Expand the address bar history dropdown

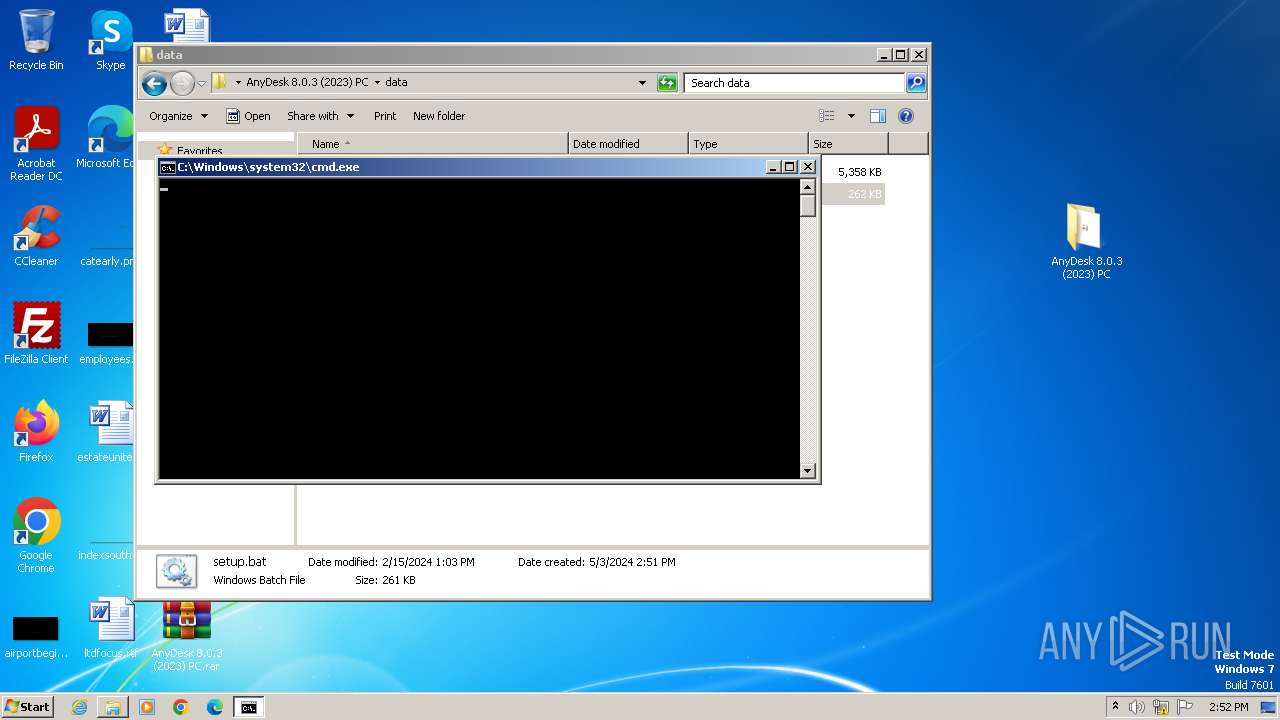pos(642,83)
